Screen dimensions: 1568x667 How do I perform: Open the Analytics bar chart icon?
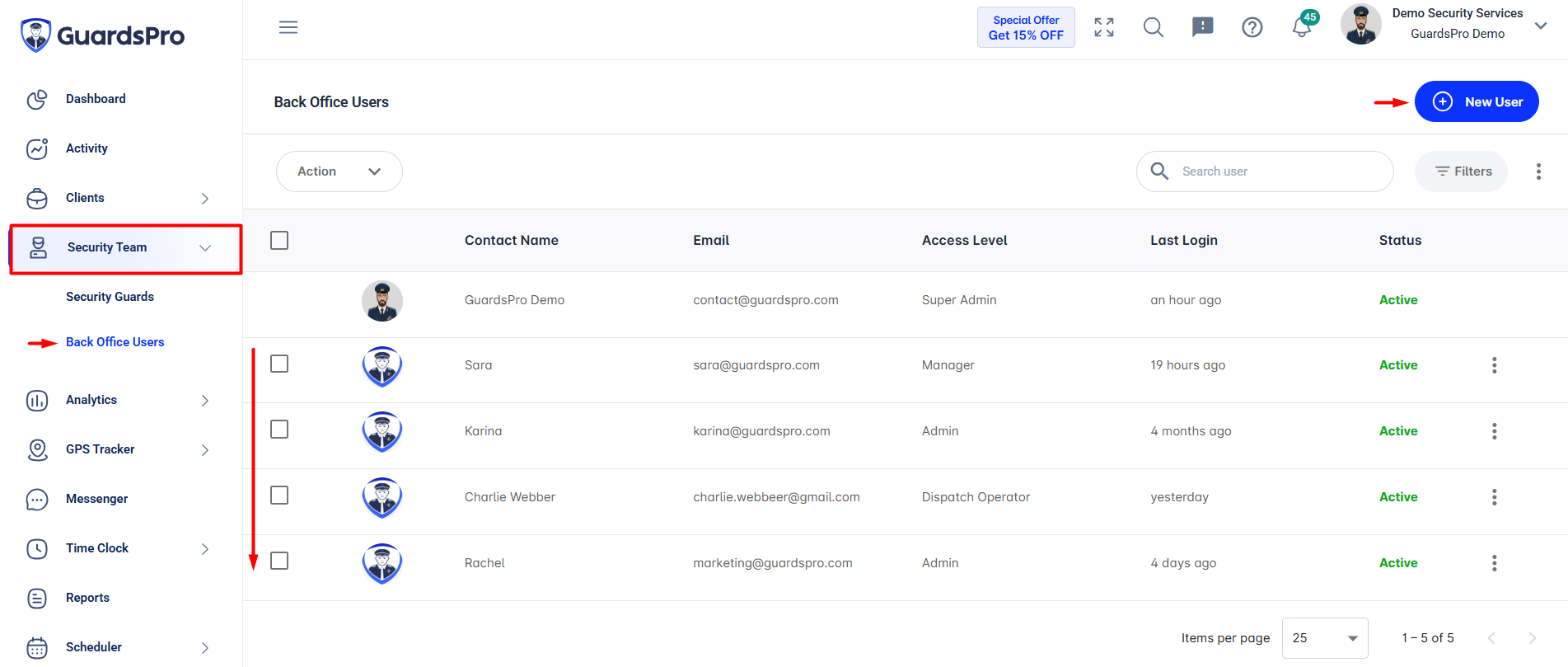coord(37,401)
